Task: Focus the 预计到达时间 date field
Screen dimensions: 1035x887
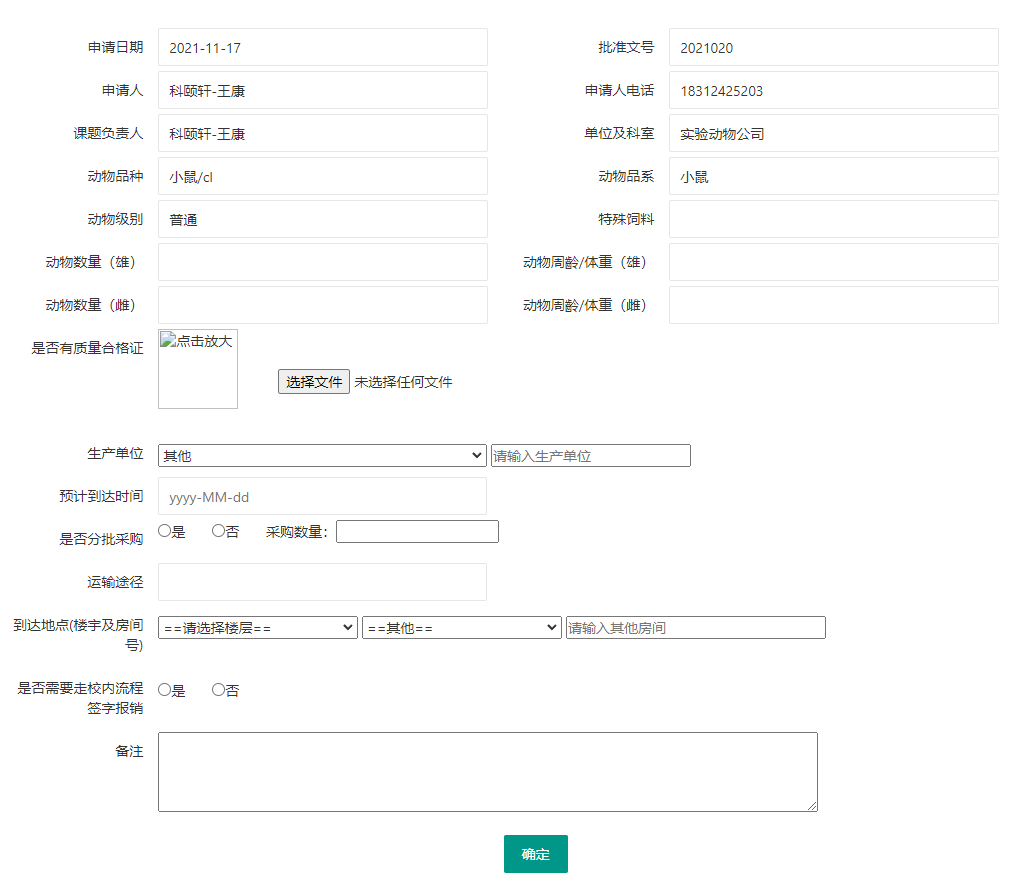Action: tap(322, 496)
